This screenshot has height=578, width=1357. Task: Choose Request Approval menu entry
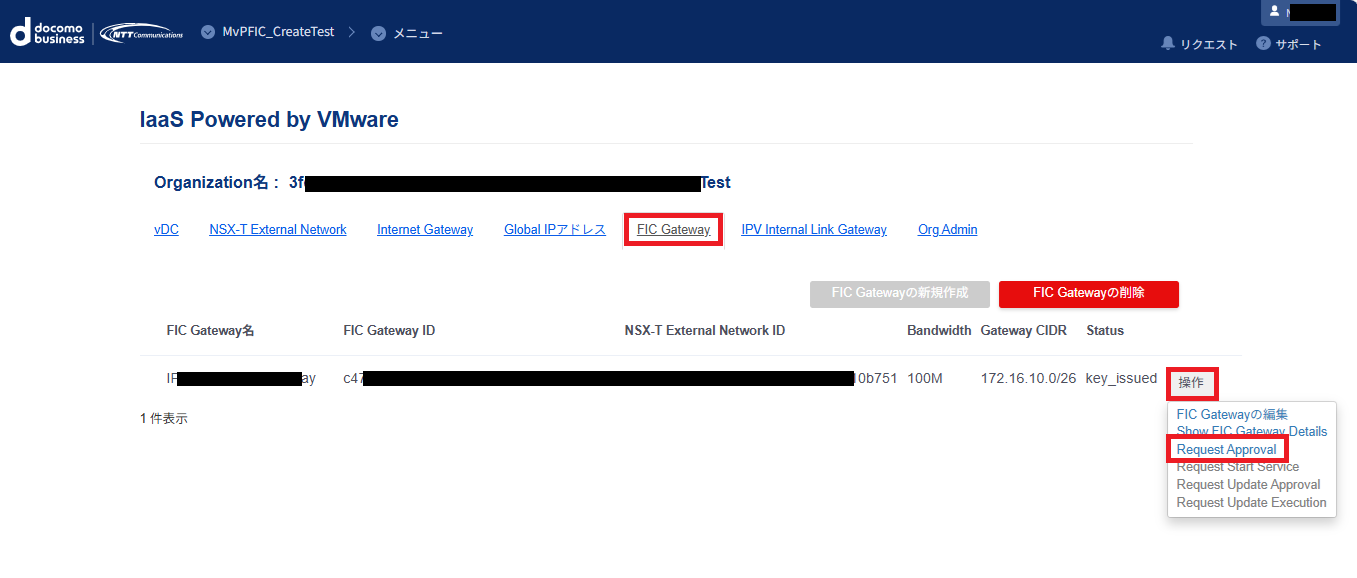pos(1226,449)
